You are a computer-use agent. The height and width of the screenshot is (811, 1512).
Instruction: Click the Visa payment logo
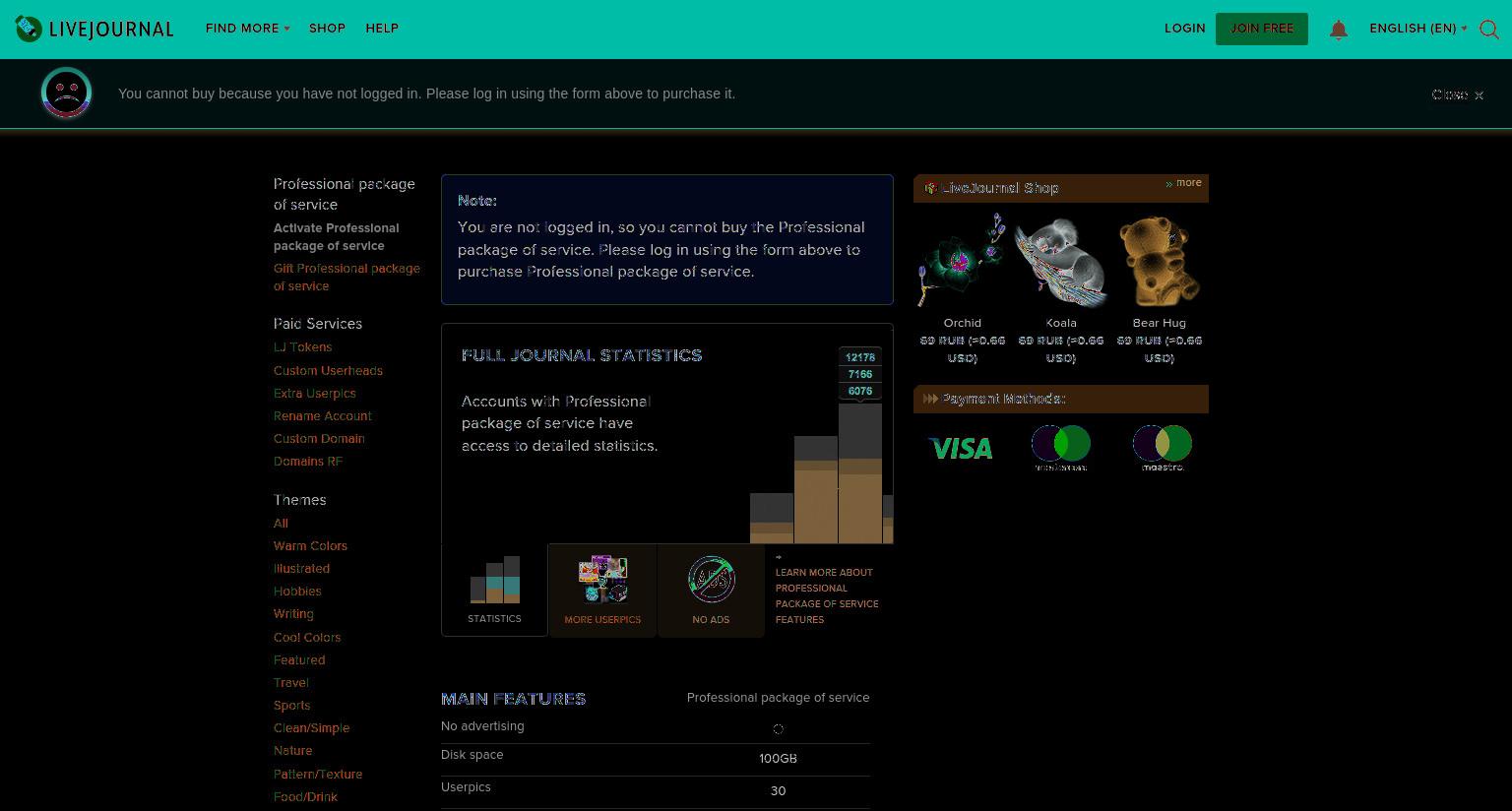pos(961,449)
